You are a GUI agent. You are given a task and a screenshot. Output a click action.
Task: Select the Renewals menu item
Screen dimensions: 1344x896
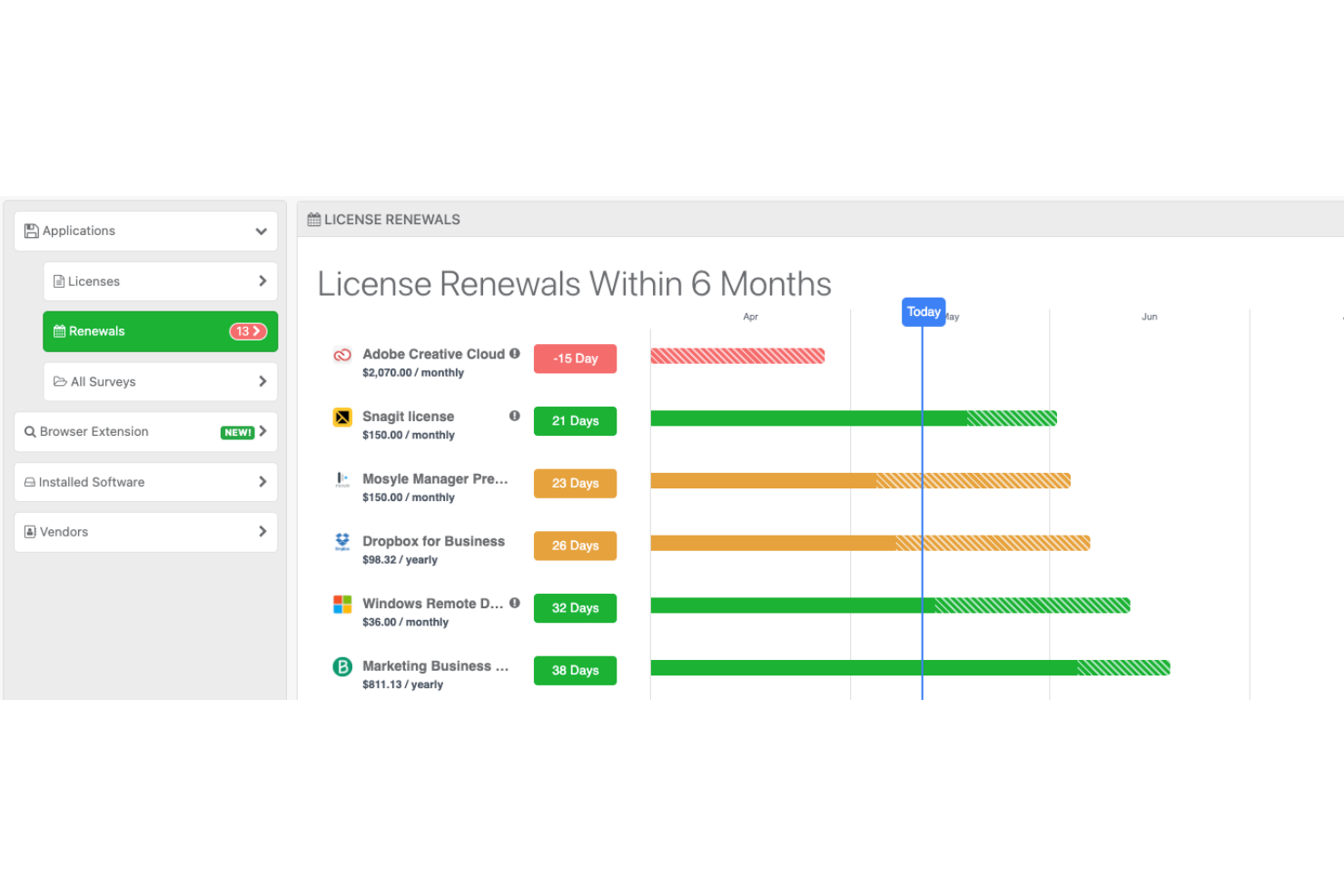click(160, 331)
